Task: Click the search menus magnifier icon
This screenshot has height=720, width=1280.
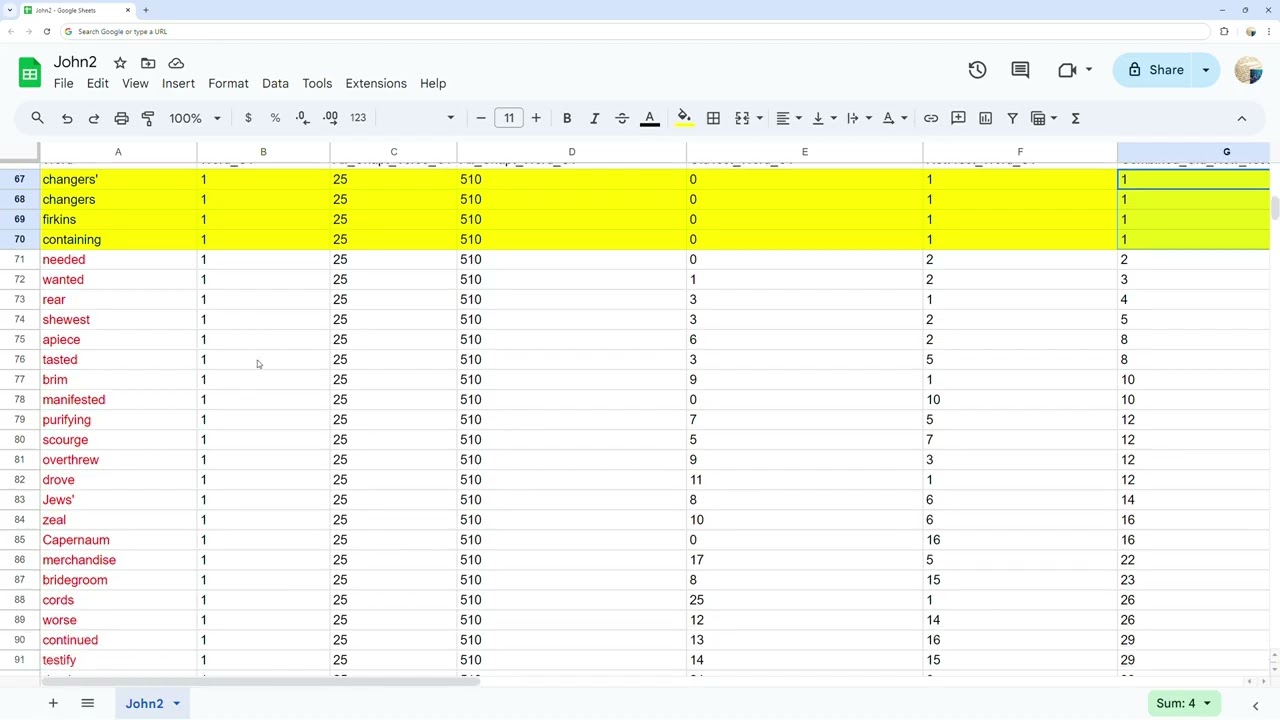Action: tap(37, 118)
